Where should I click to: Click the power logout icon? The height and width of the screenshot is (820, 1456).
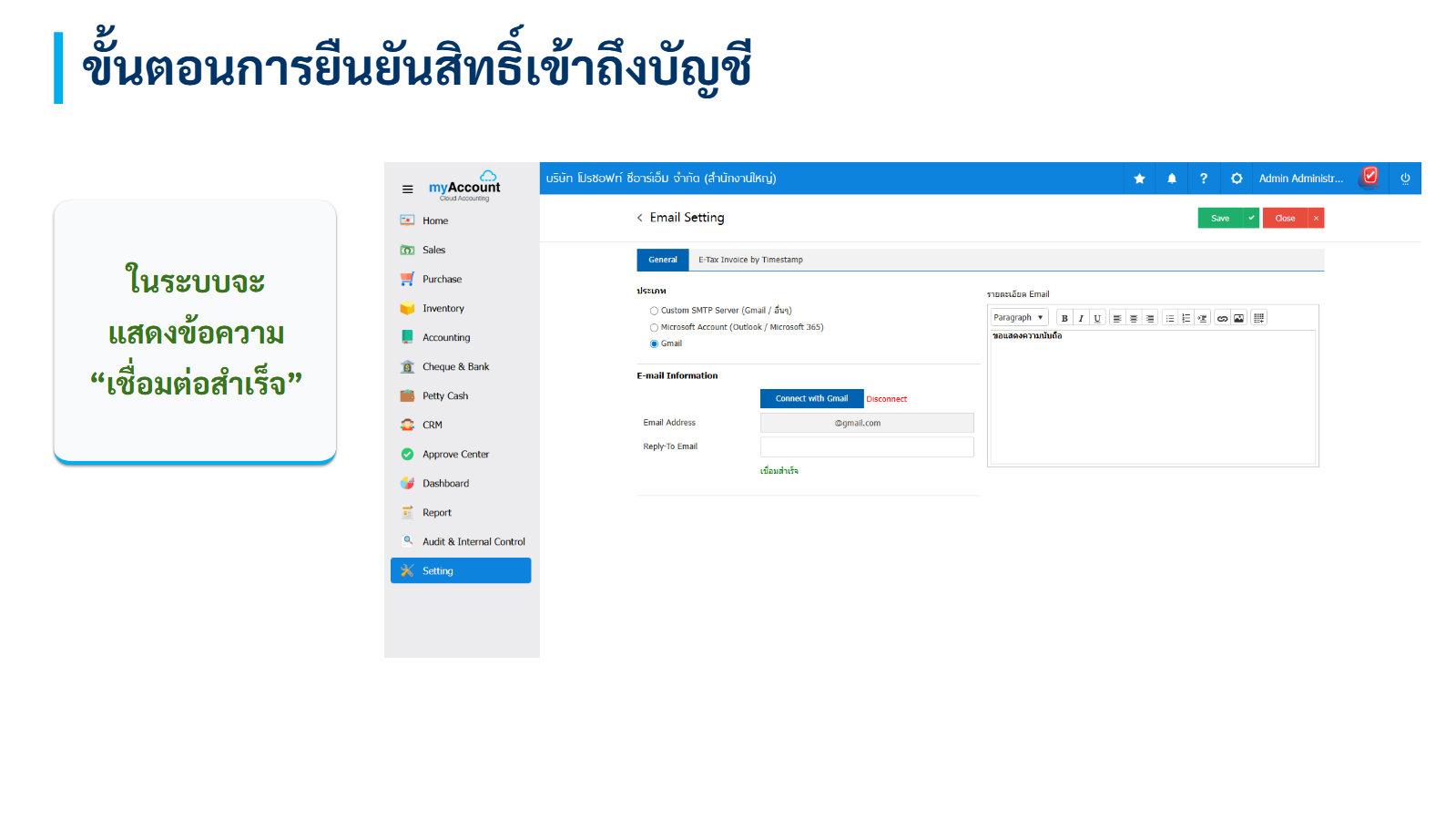(1405, 179)
